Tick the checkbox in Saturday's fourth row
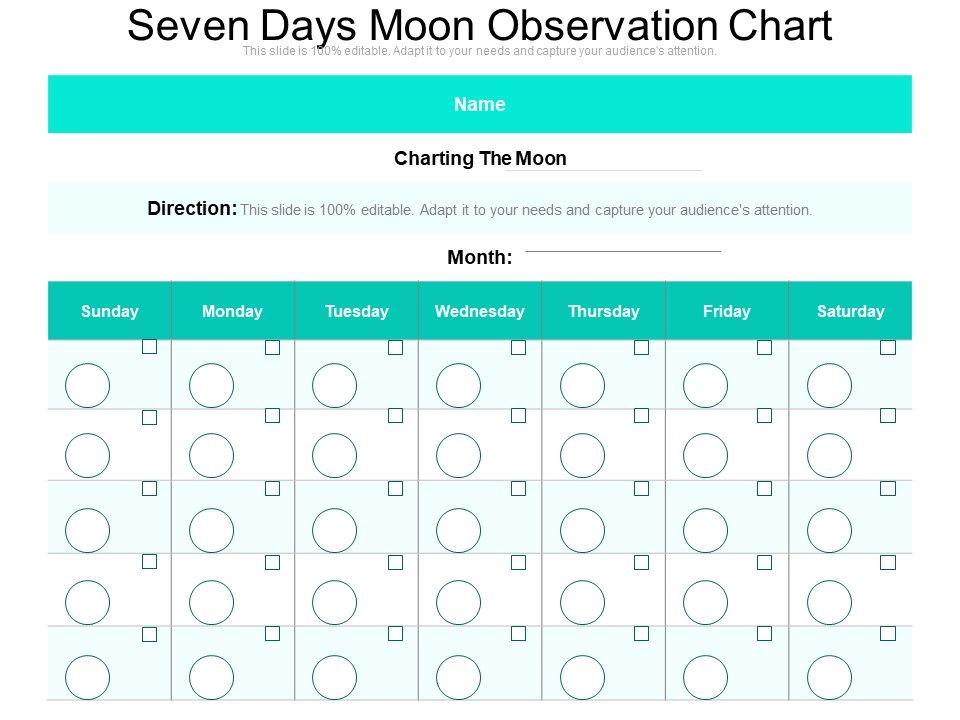The height and width of the screenshot is (720, 960). (x=888, y=563)
